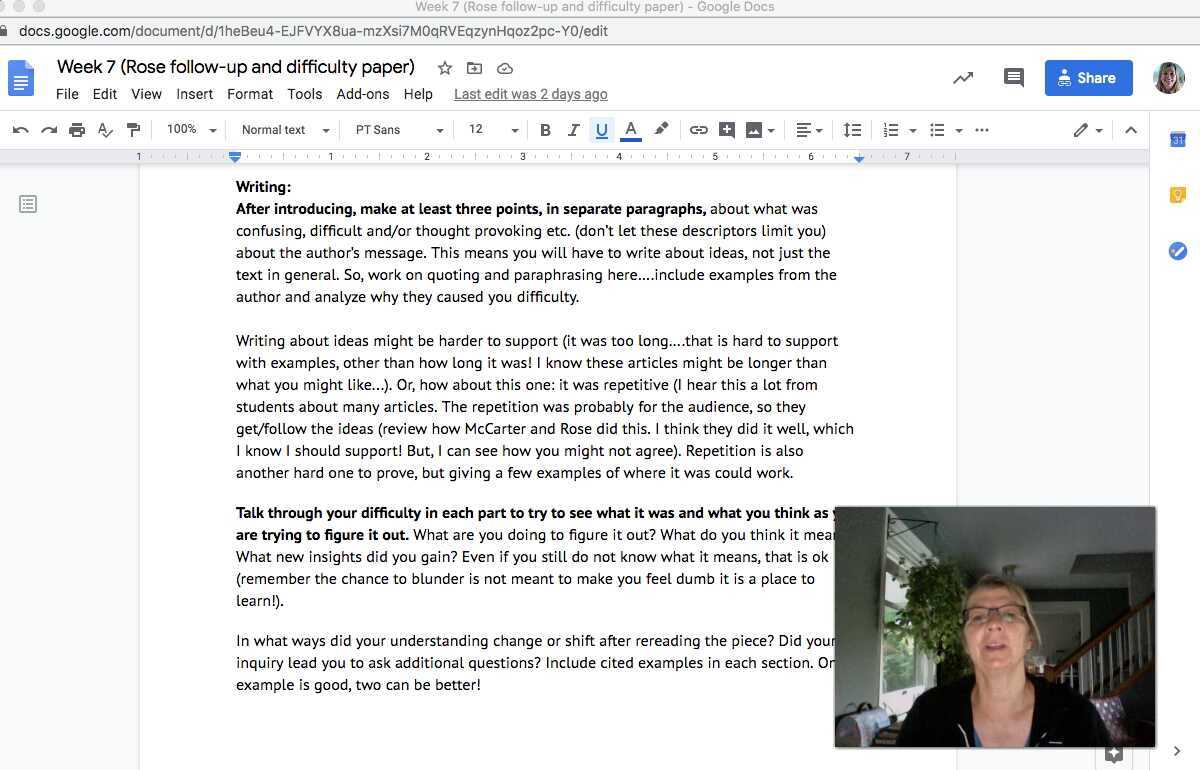Open Google Keep in side panel
1200x770 pixels.
tap(1177, 195)
